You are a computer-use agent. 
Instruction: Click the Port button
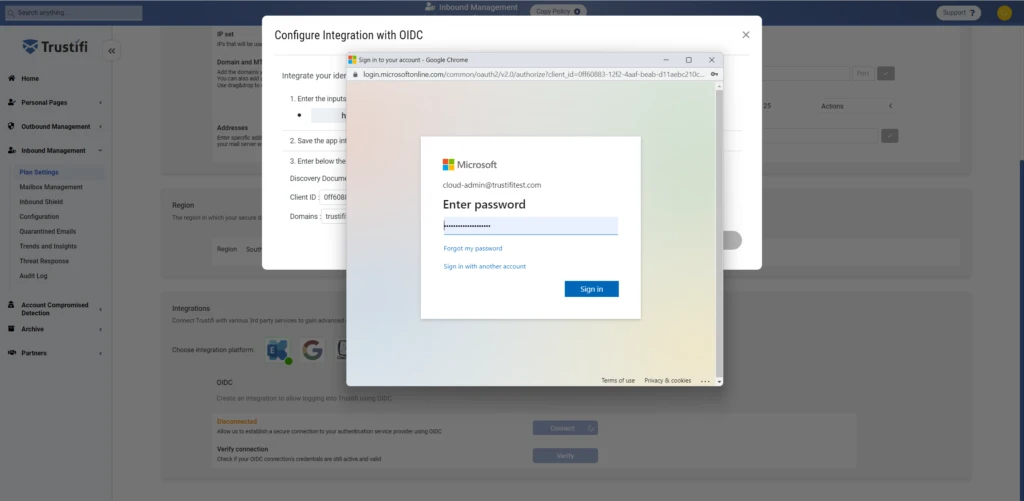coord(863,74)
